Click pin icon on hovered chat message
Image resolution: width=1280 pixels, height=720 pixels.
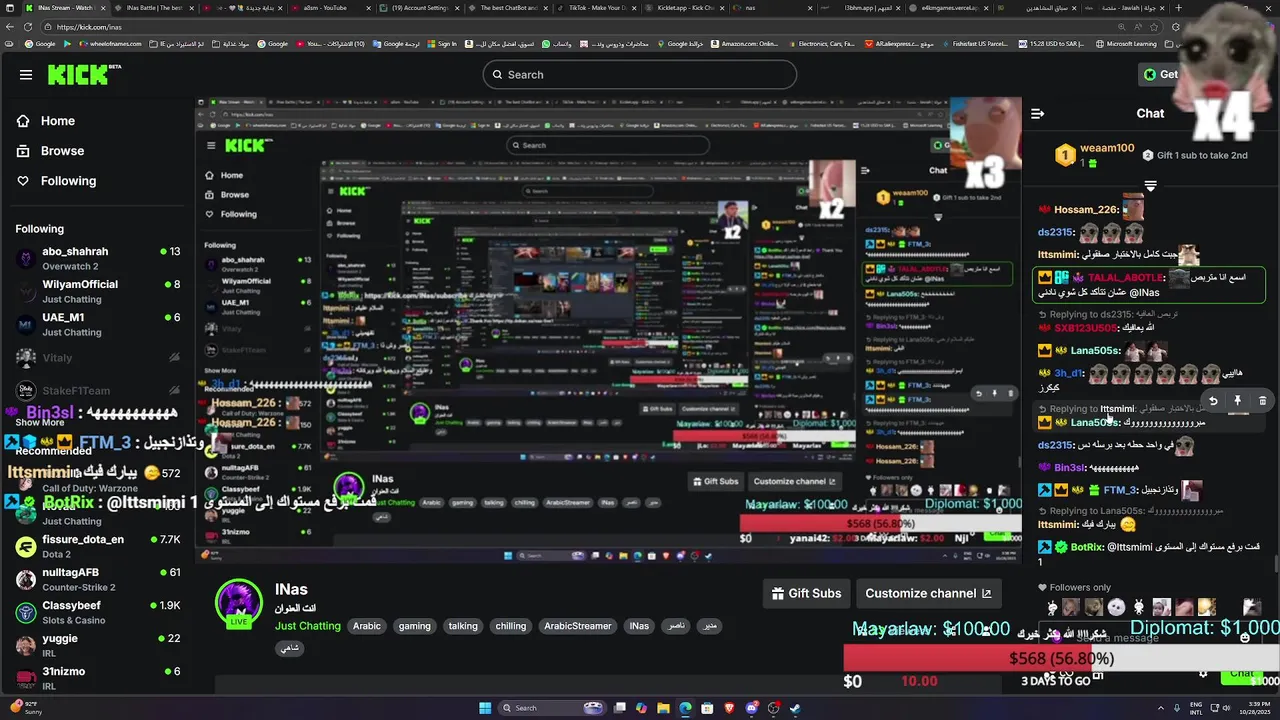[x=1237, y=400]
